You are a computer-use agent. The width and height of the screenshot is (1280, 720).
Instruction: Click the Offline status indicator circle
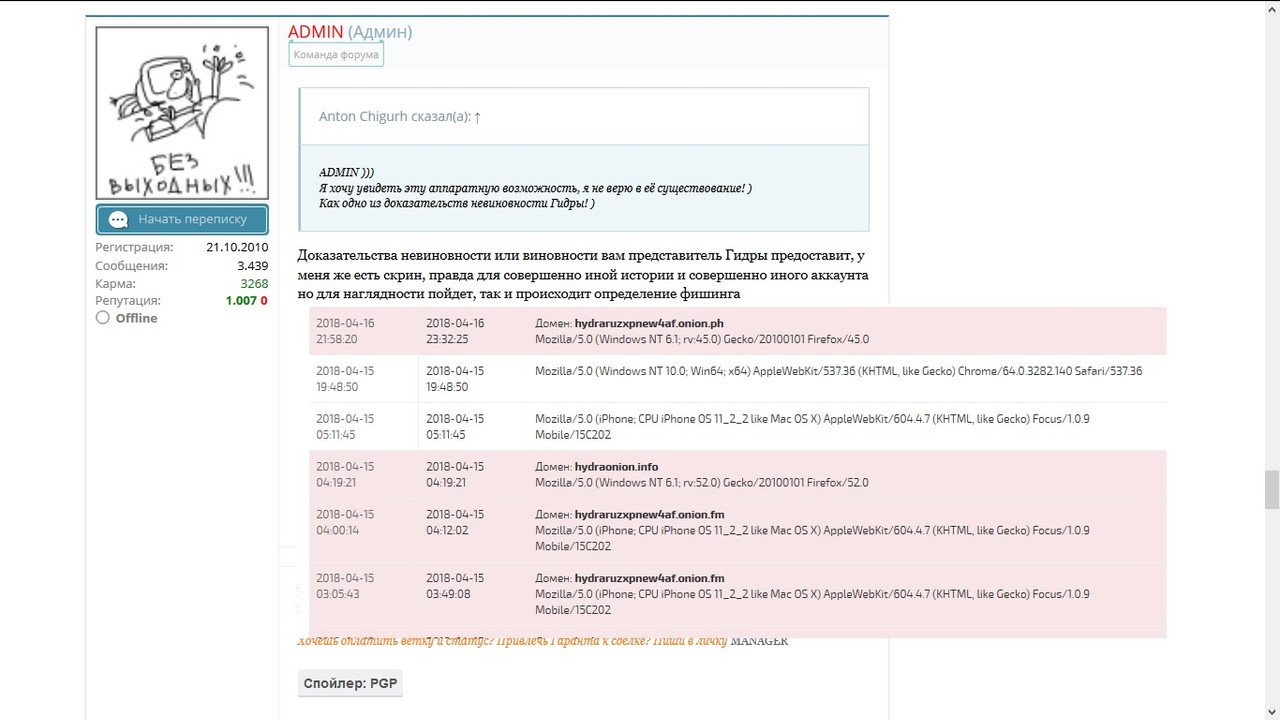pyautogui.click(x=102, y=318)
